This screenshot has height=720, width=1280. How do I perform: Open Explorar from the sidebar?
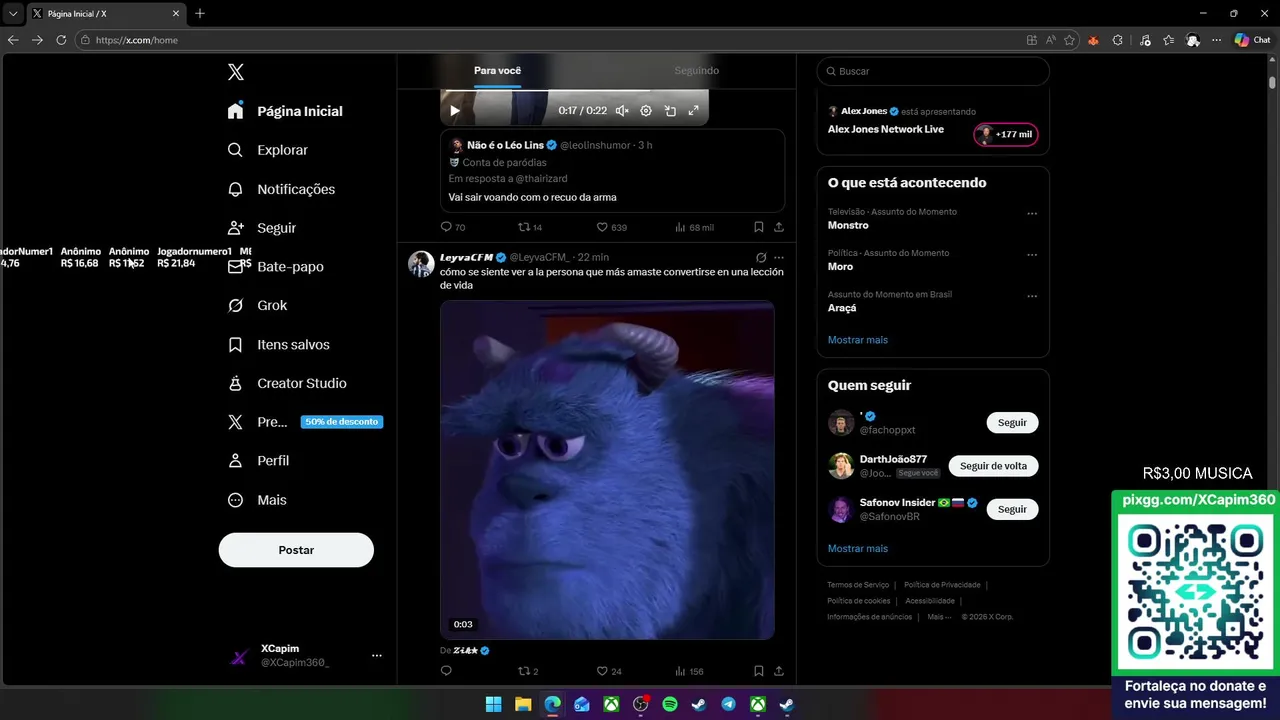[x=268, y=150]
